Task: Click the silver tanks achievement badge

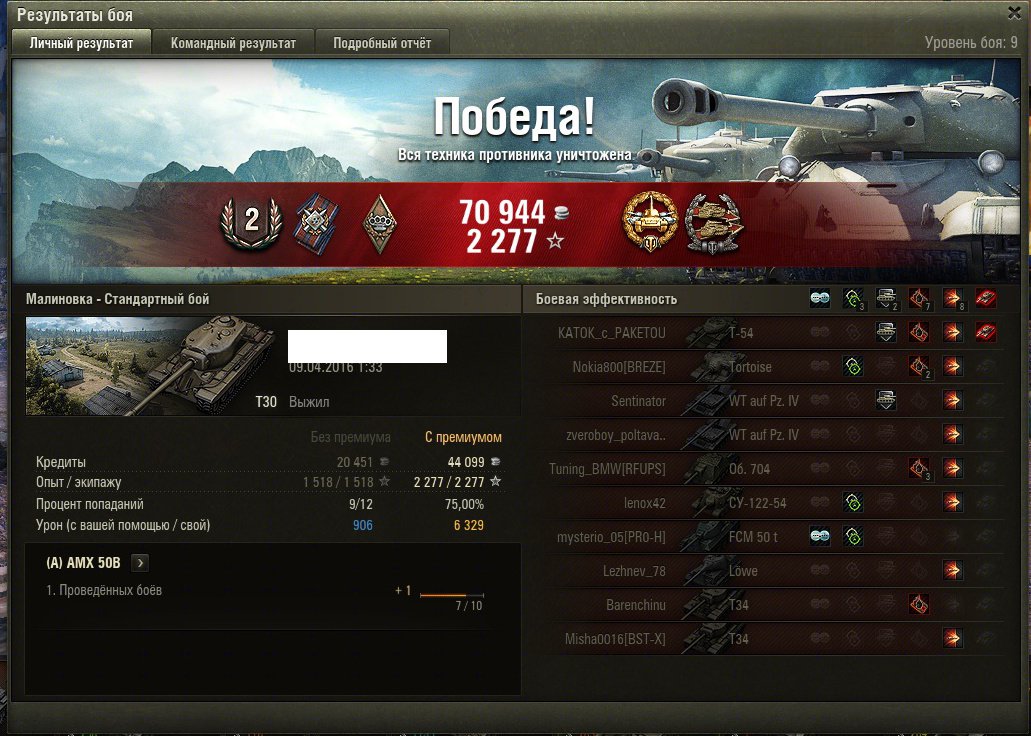Action: 714,223
